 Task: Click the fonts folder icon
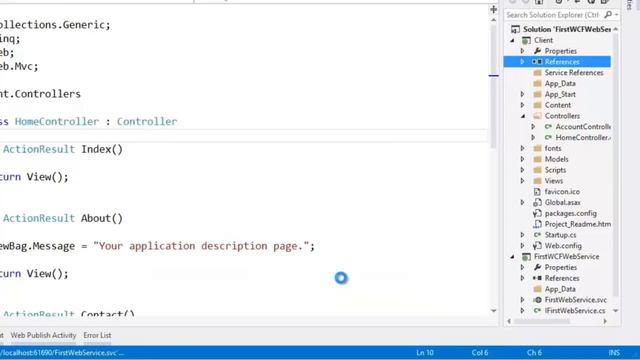tap(537, 148)
